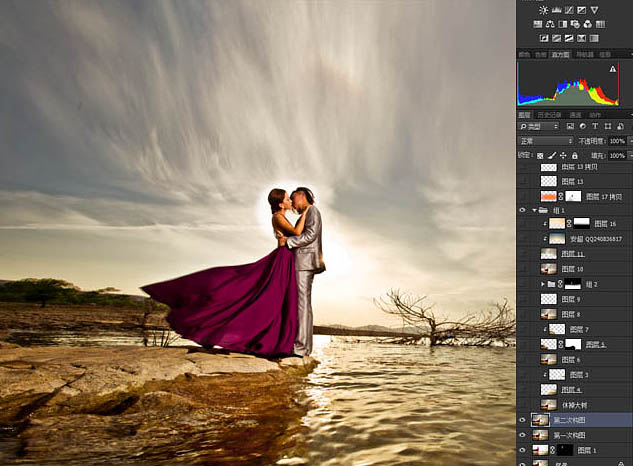Hide the 组 1 group via eye

pyautogui.click(x=522, y=210)
